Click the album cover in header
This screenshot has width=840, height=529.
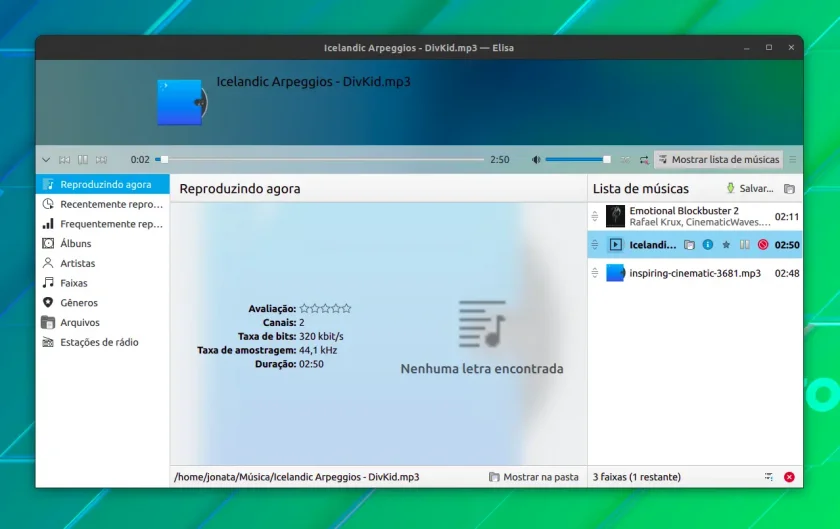pyautogui.click(x=182, y=102)
